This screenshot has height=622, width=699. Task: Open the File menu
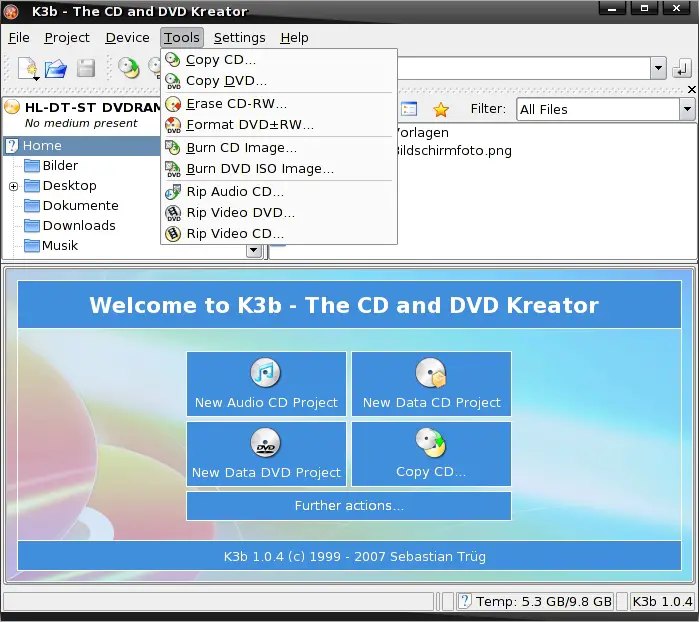point(19,38)
